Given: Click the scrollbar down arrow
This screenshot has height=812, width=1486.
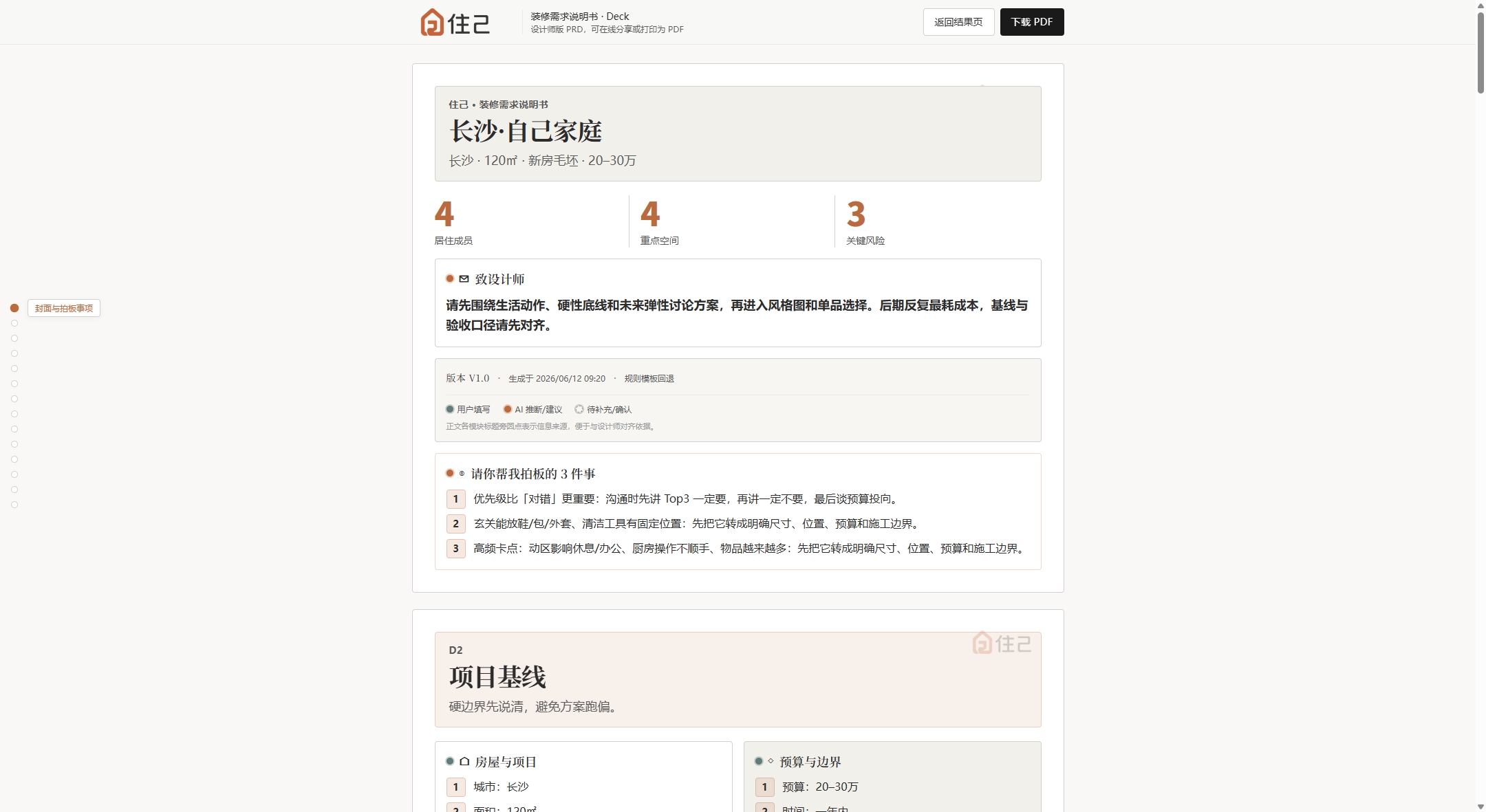Looking at the screenshot, I should click(1480, 806).
